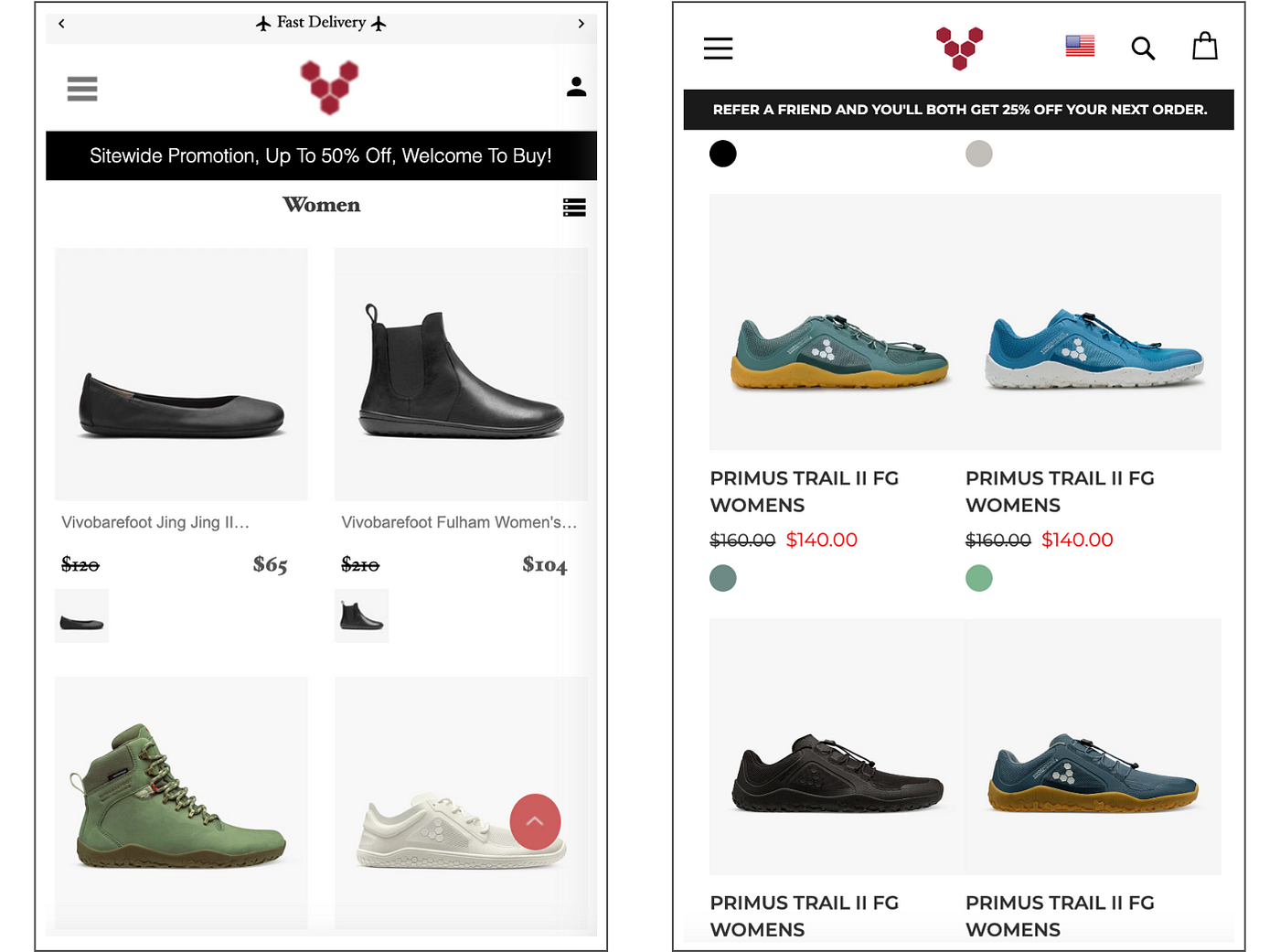Open the shopping bag cart
Image resolution: width=1280 pixels, height=952 pixels.
point(1205,46)
